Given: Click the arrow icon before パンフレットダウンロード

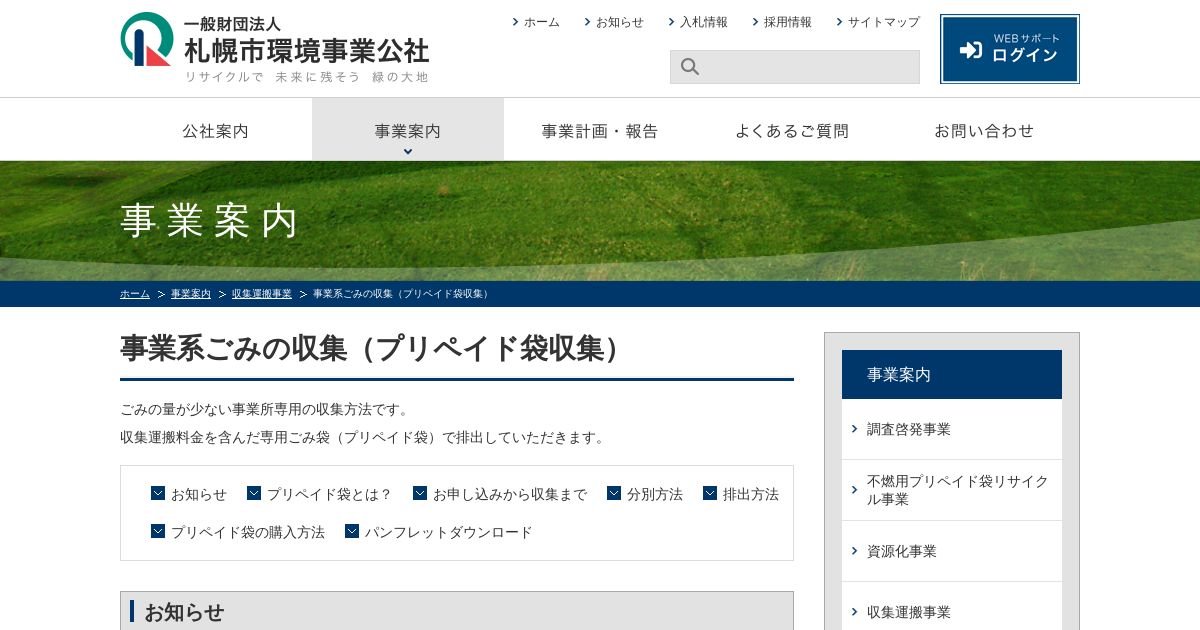Looking at the screenshot, I should [352, 531].
